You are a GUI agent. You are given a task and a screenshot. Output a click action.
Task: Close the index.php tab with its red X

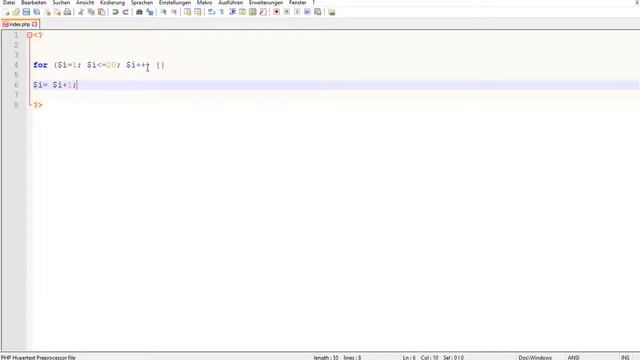35,24
